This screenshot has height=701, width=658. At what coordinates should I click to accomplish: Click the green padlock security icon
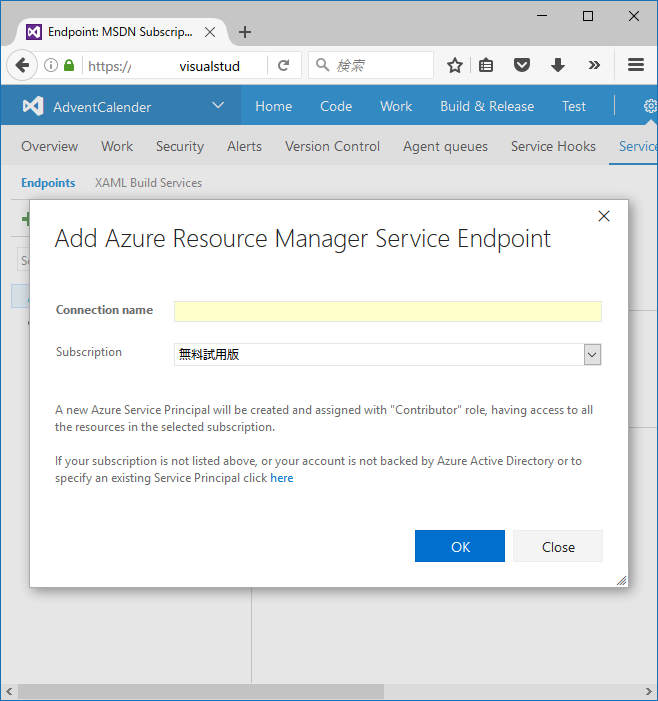click(69, 66)
